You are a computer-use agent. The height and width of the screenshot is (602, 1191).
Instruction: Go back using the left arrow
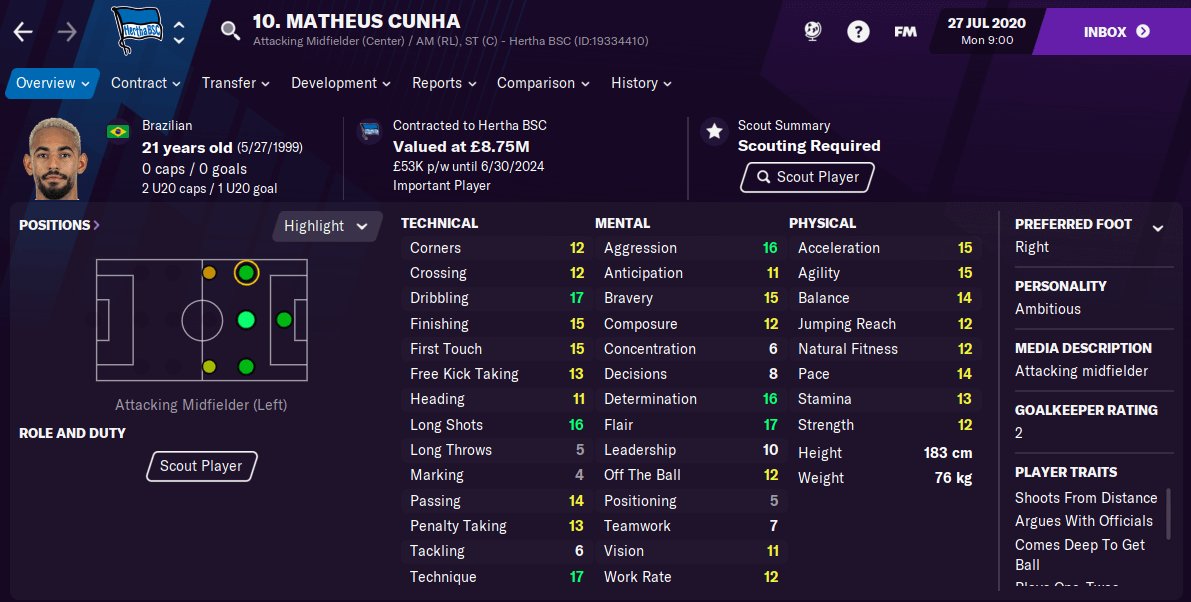click(23, 32)
